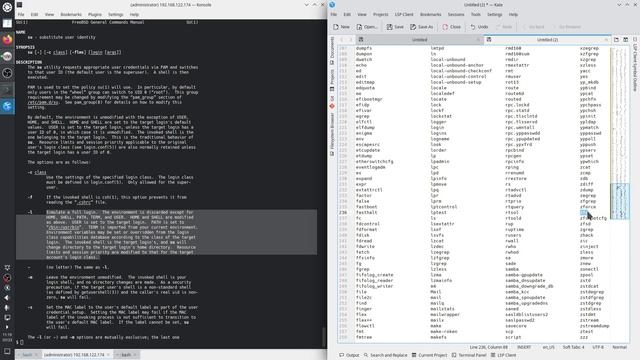Switch to the first Untitled tab in Kate

pyautogui.click(x=419, y=40)
